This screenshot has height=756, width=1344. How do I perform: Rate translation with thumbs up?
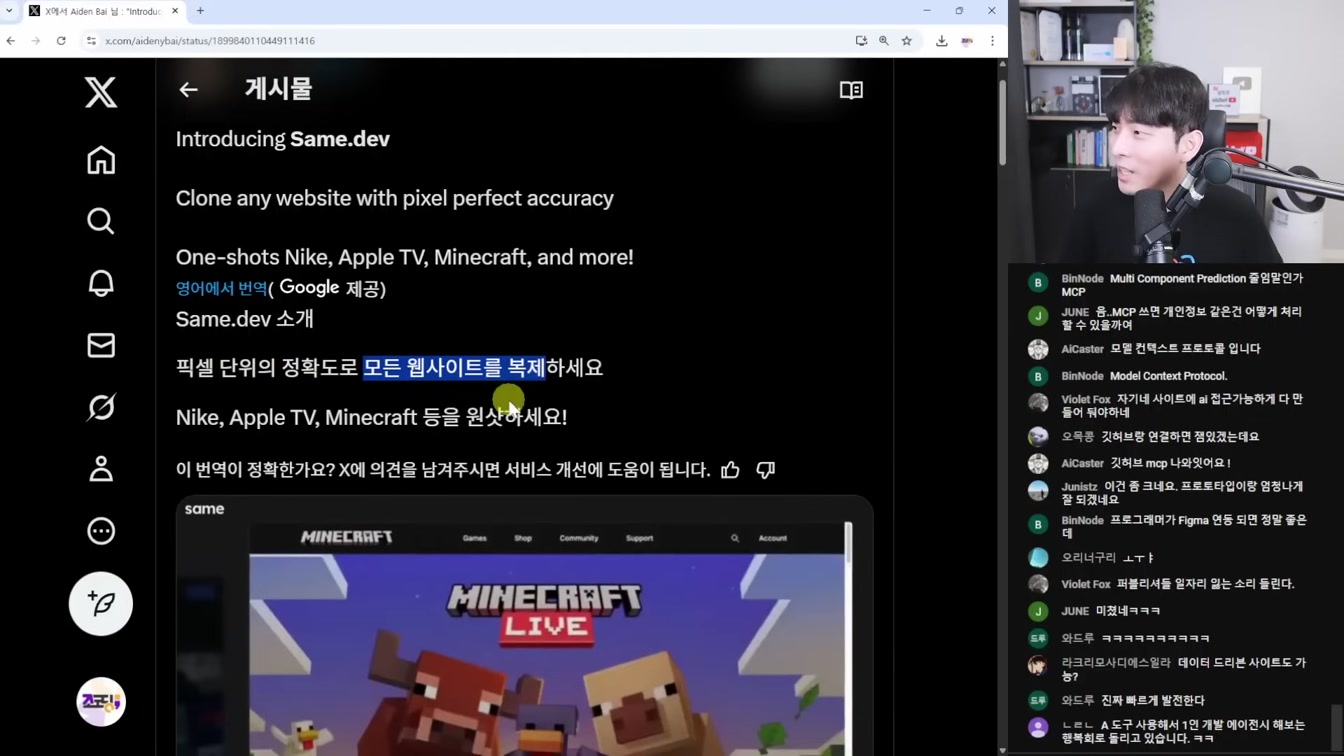(x=730, y=470)
